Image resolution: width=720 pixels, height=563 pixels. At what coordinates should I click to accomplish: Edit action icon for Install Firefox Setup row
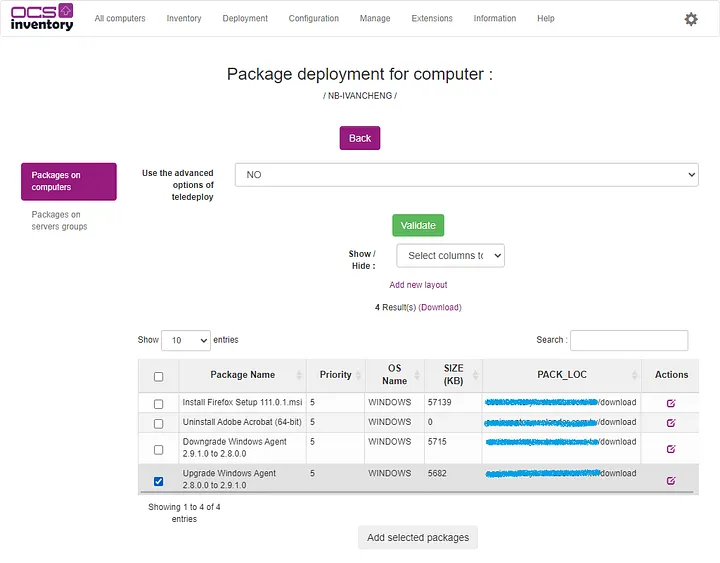(670, 403)
